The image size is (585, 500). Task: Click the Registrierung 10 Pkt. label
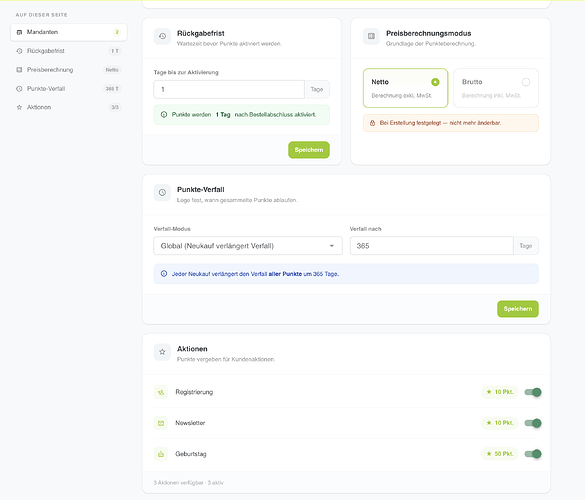pos(504,392)
